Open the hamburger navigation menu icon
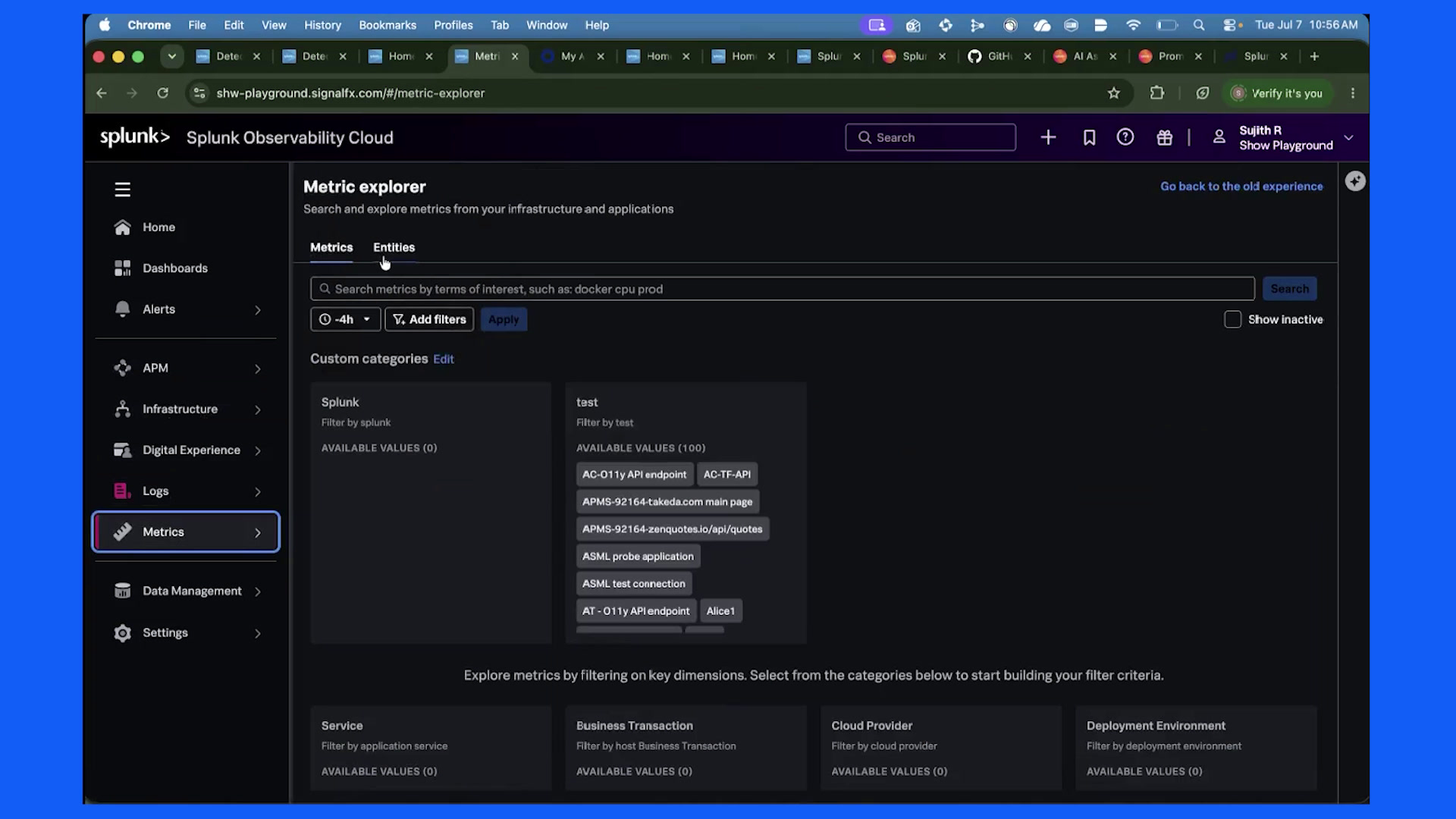Image resolution: width=1456 pixels, height=819 pixels. [122, 190]
